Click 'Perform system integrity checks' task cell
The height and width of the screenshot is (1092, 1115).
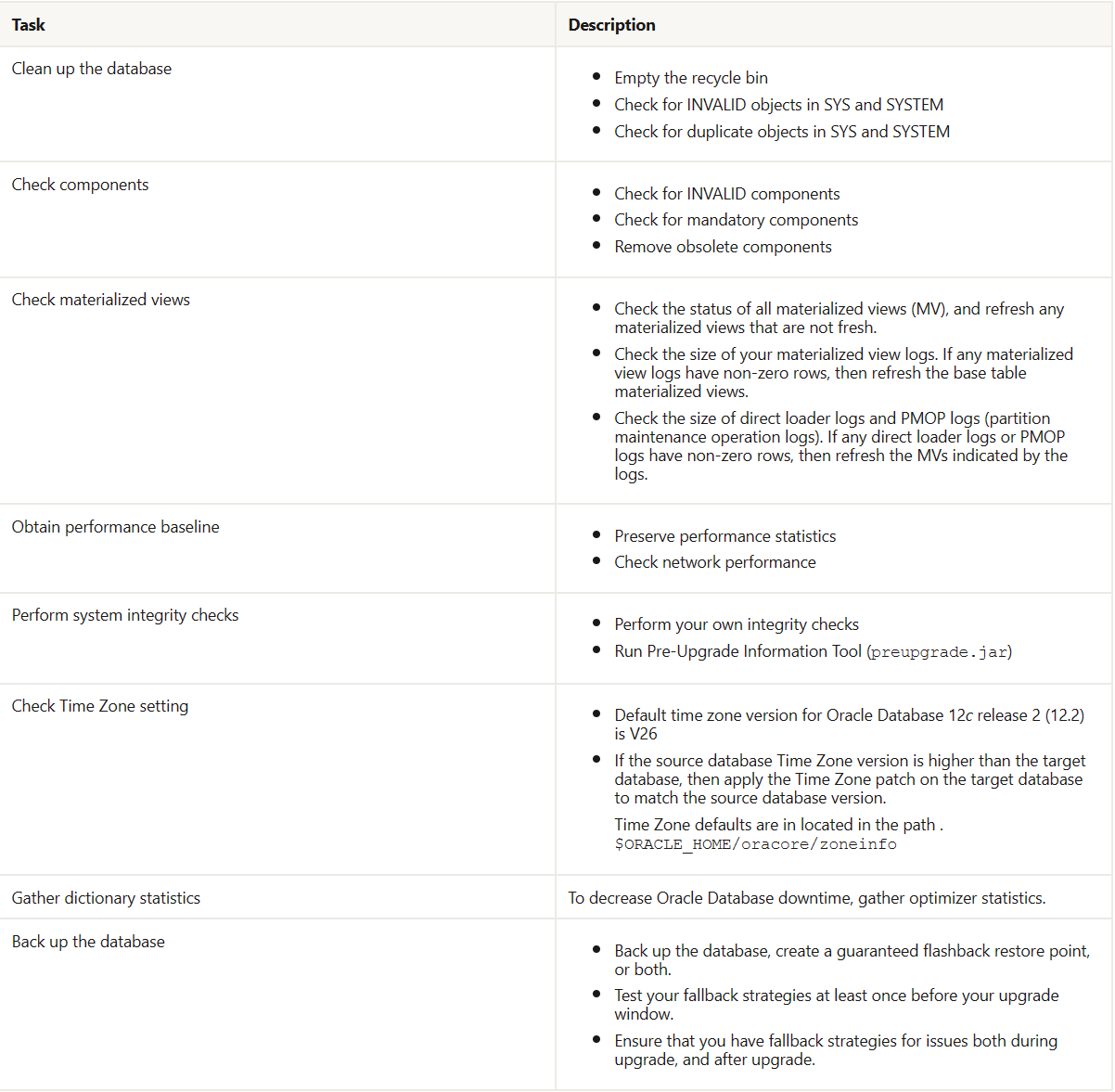coord(125,615)
